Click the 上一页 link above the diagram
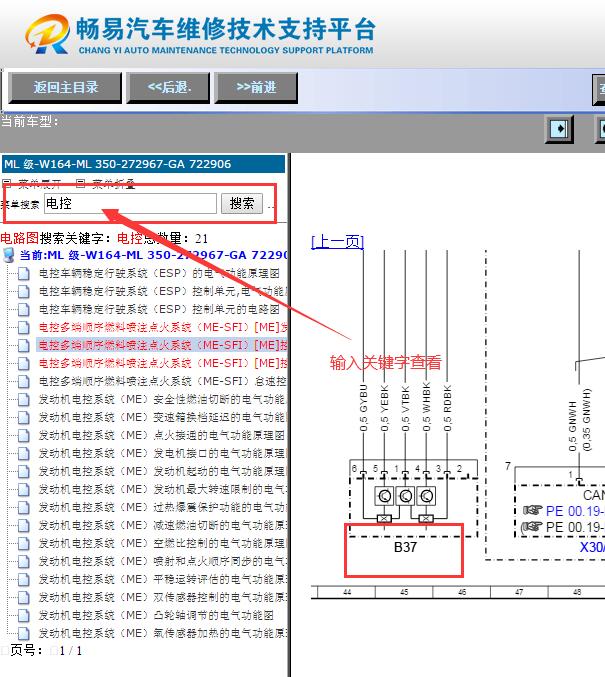Image resolution: width=605 pixels, height=677 pixels. [x=337, y=241]
